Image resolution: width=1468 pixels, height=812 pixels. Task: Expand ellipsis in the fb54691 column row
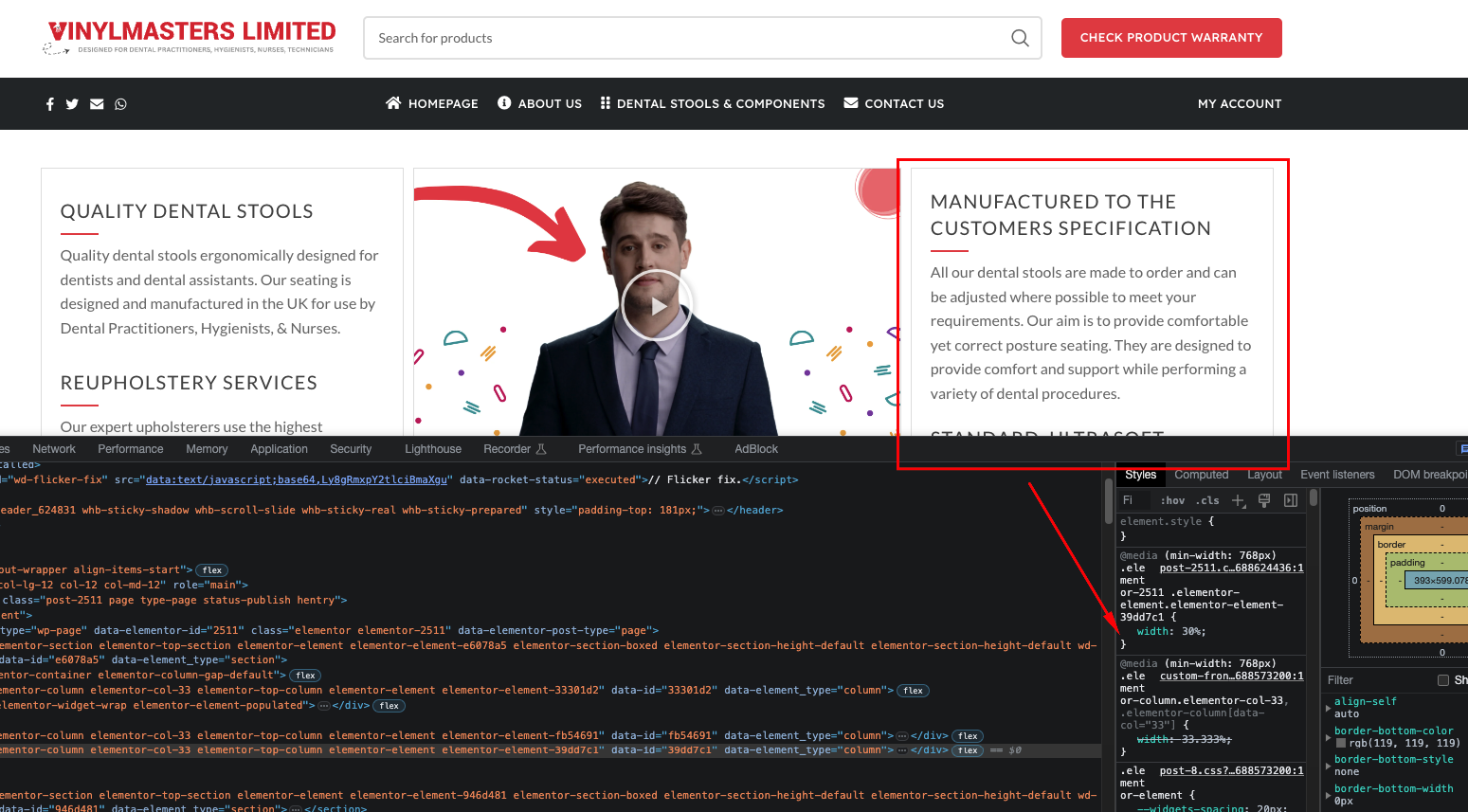[902, 736]
